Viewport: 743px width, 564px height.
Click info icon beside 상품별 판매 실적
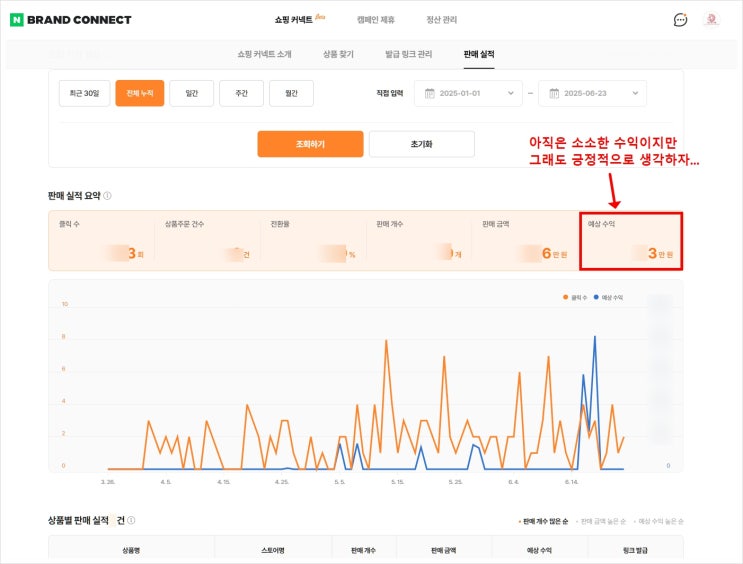tap(131, 520)
